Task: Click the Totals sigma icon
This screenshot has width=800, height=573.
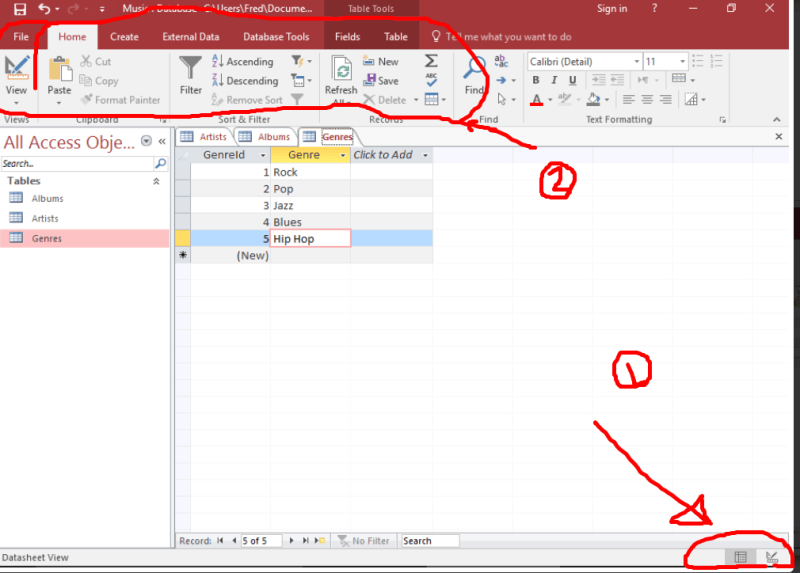Action: pyautogui.click(x=431, y=61)
